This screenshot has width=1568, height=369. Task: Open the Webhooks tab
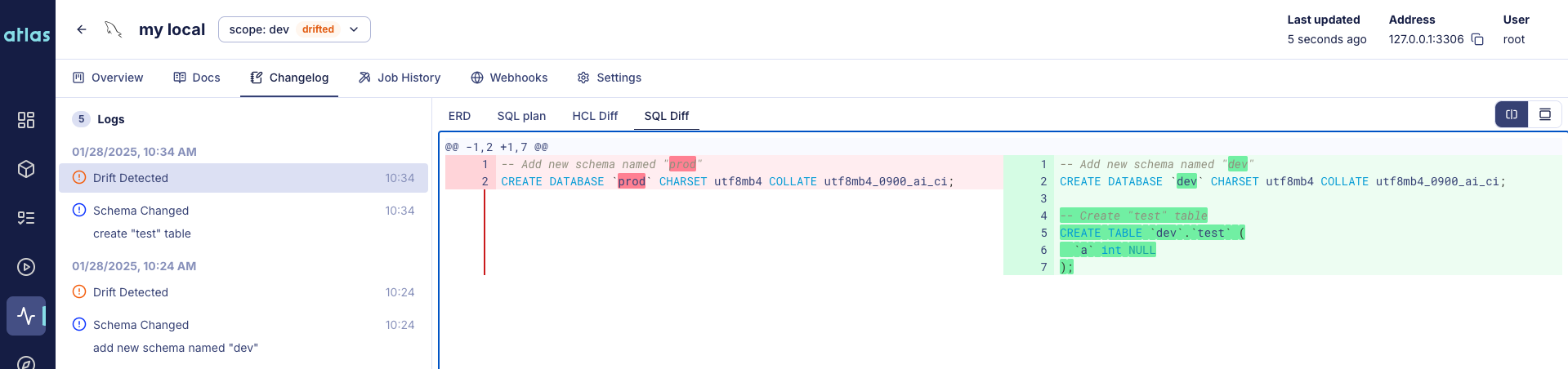click(509, 78)
